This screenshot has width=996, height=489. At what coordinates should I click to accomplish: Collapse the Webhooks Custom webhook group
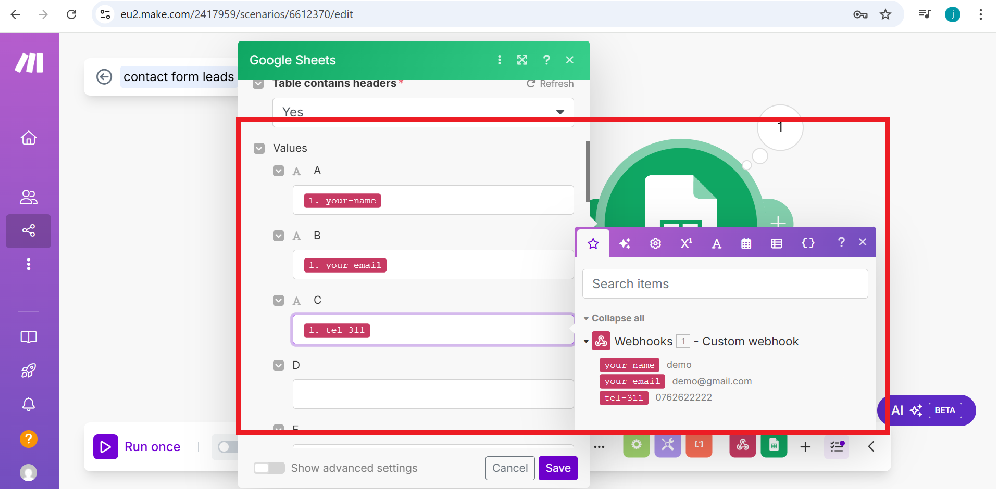586,342
